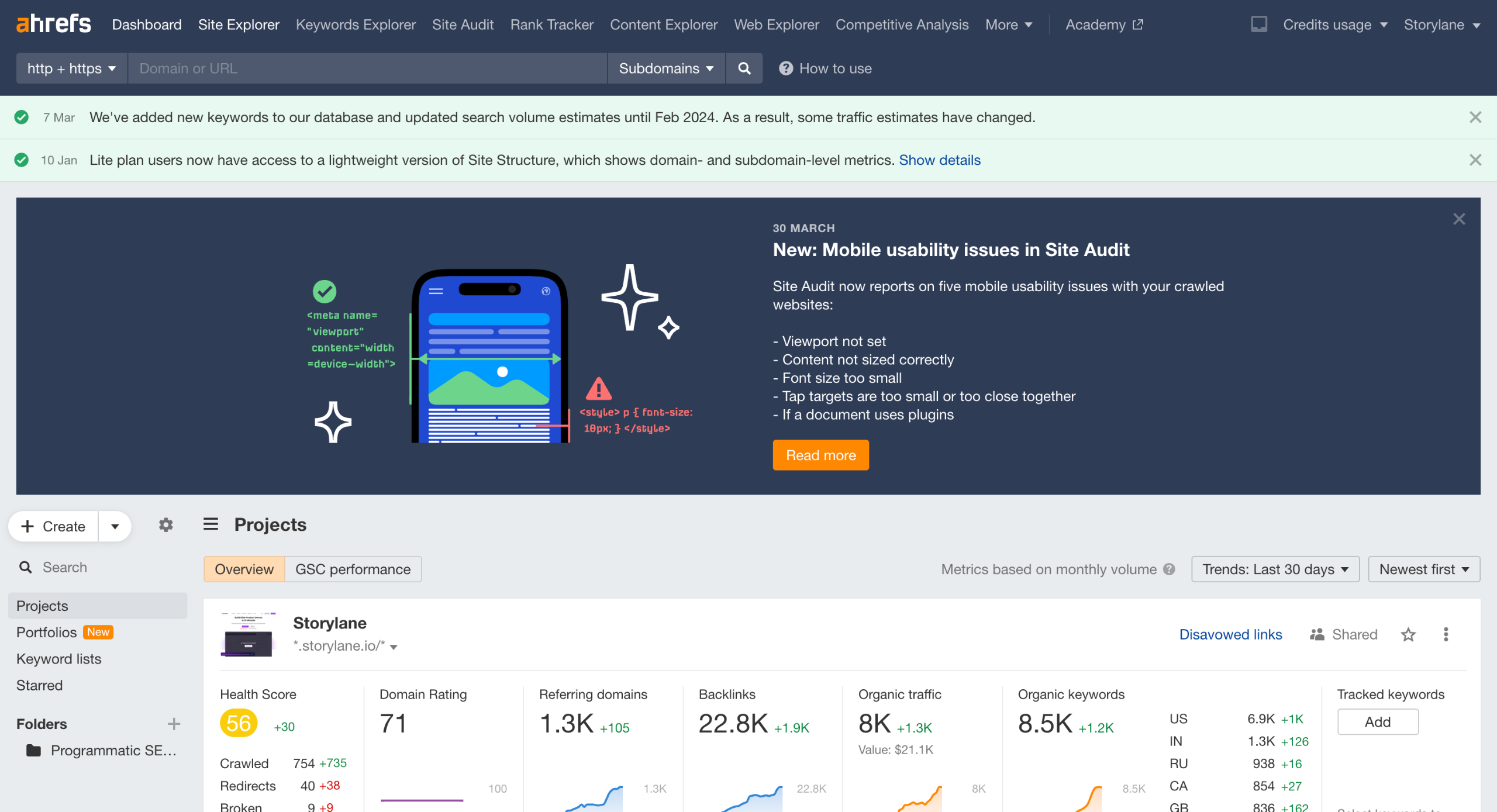
Task: Open the How to use help icon
Action: pyautogui.click(x=785, y=68)
